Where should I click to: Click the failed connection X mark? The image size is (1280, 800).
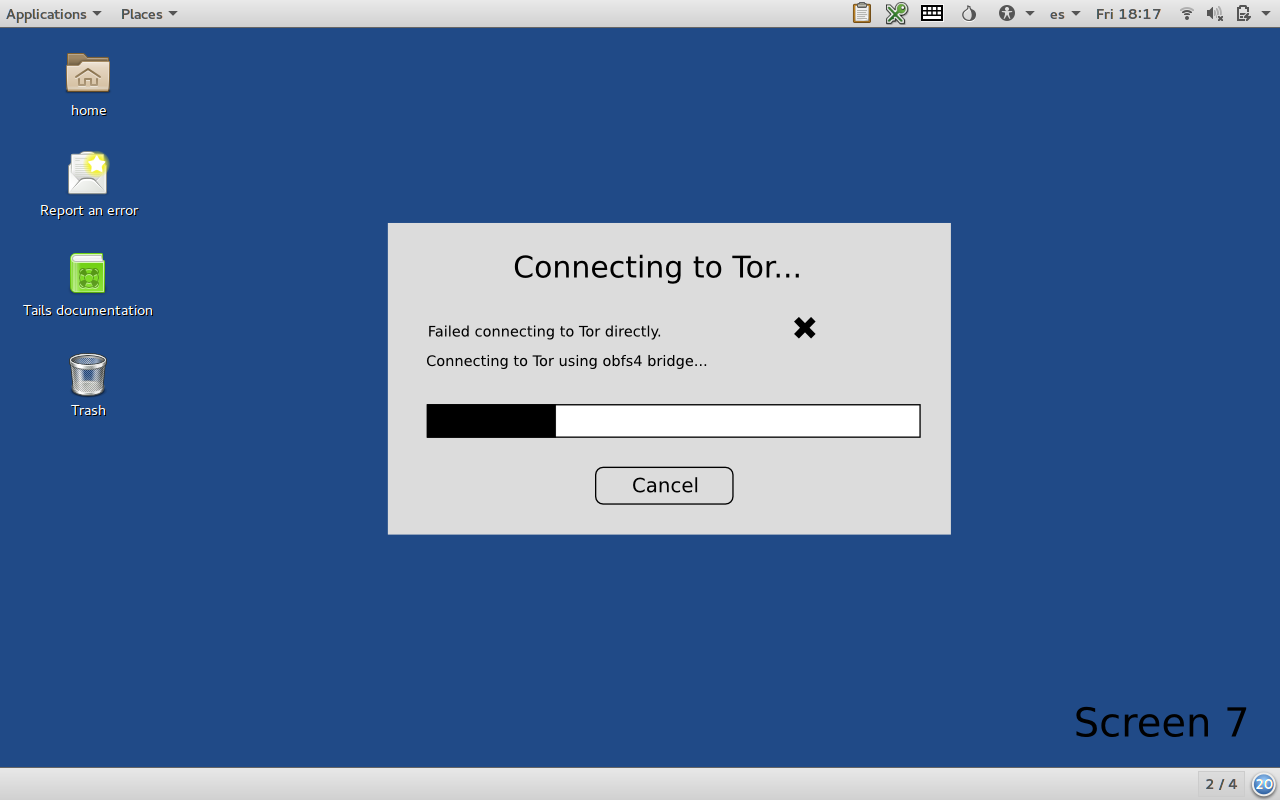coord(805,328)
